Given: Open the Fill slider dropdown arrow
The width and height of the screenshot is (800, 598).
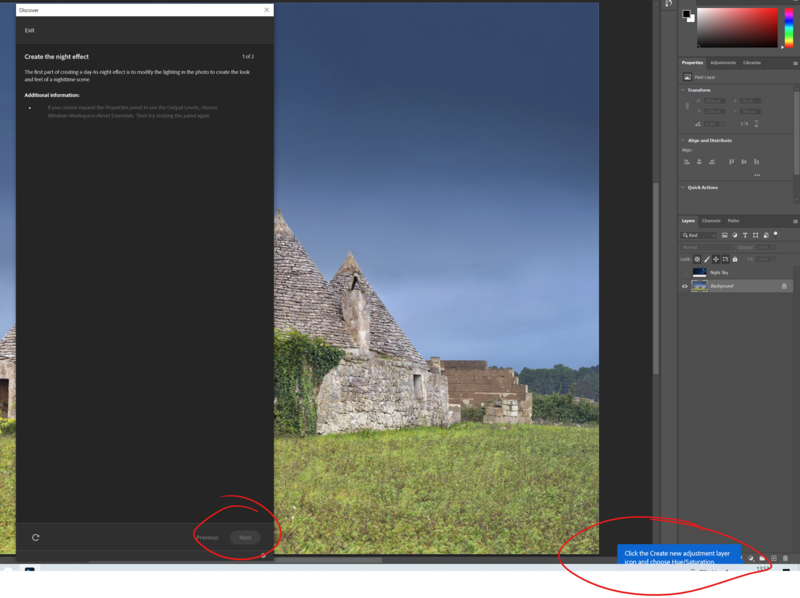Looking at the screenshot, I should click(x=773, y=259).
